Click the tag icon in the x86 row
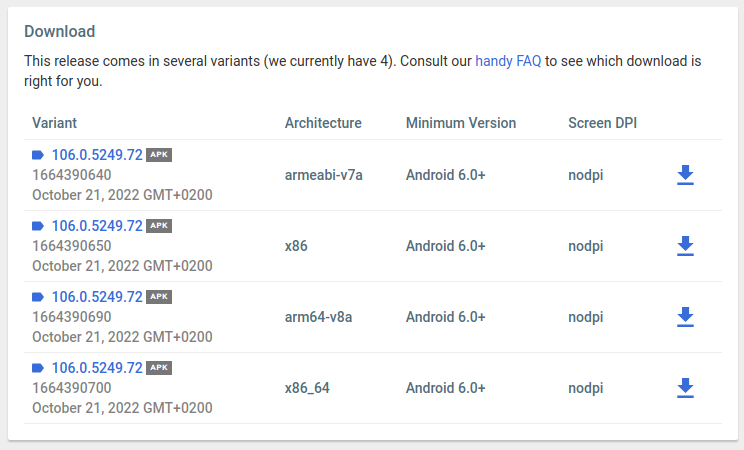 (x=38, y=226)
